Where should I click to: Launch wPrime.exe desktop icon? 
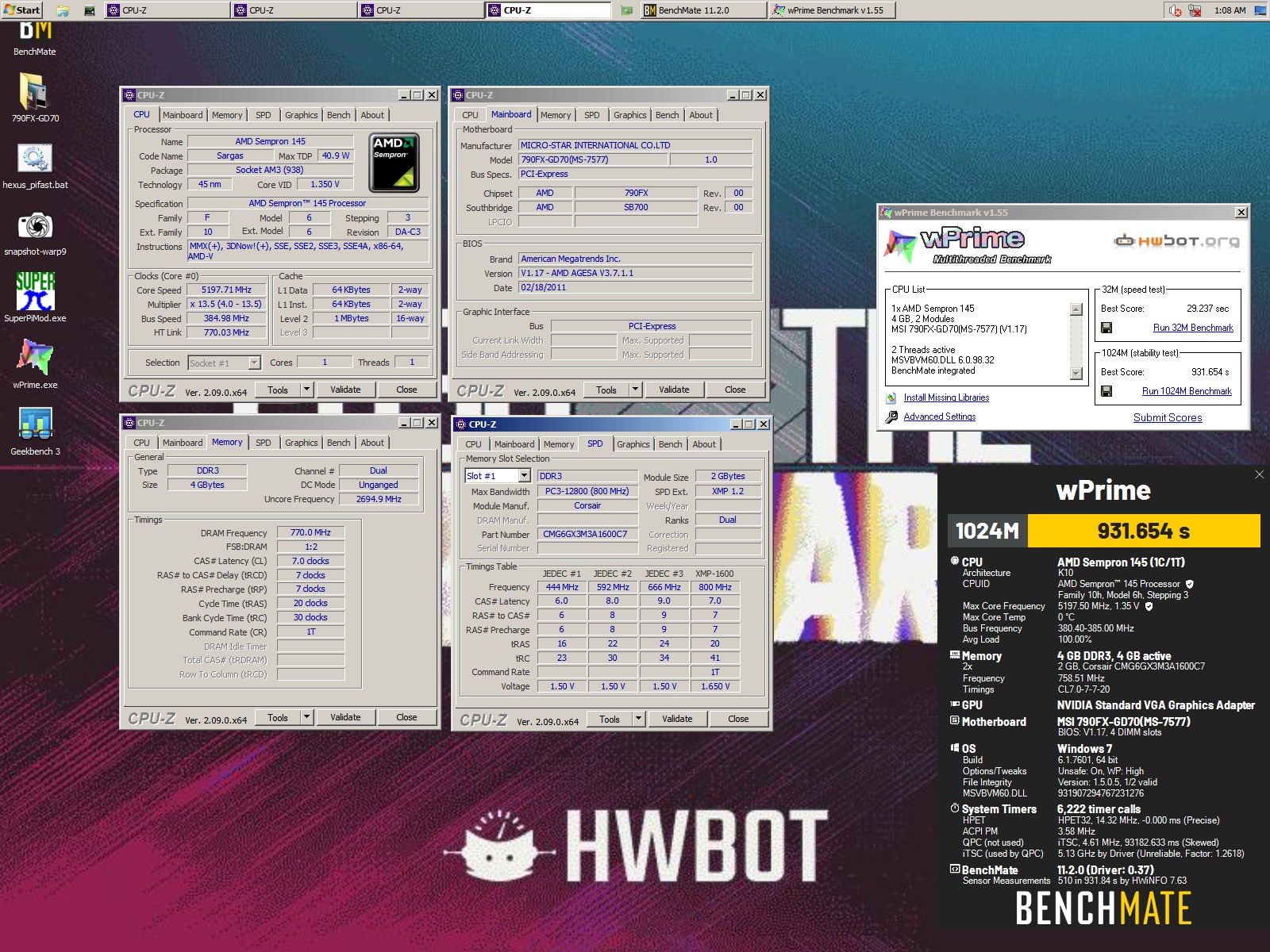35,364
